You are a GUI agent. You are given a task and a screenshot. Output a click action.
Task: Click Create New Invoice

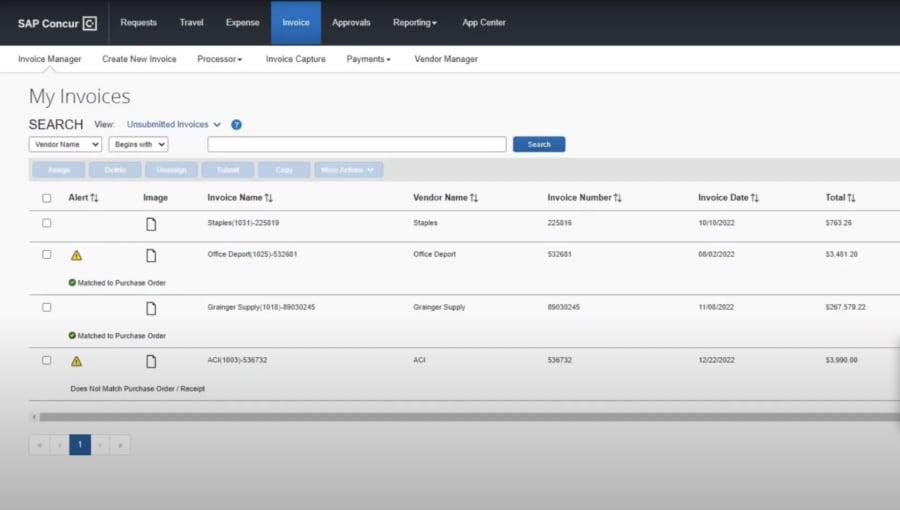coord(139,59)
